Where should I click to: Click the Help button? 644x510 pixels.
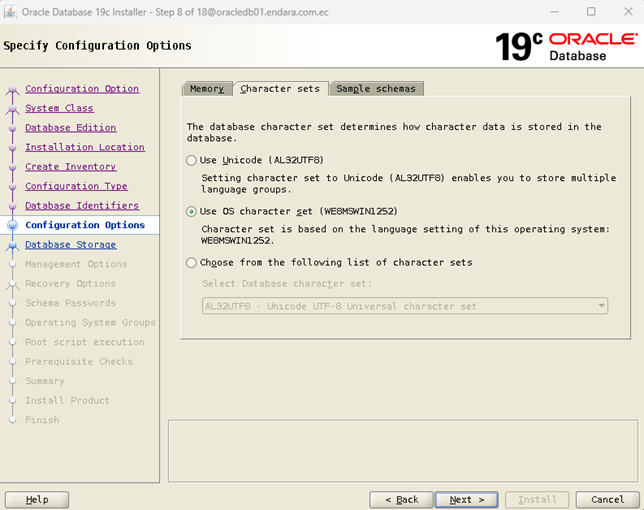[x=37, y=500]
